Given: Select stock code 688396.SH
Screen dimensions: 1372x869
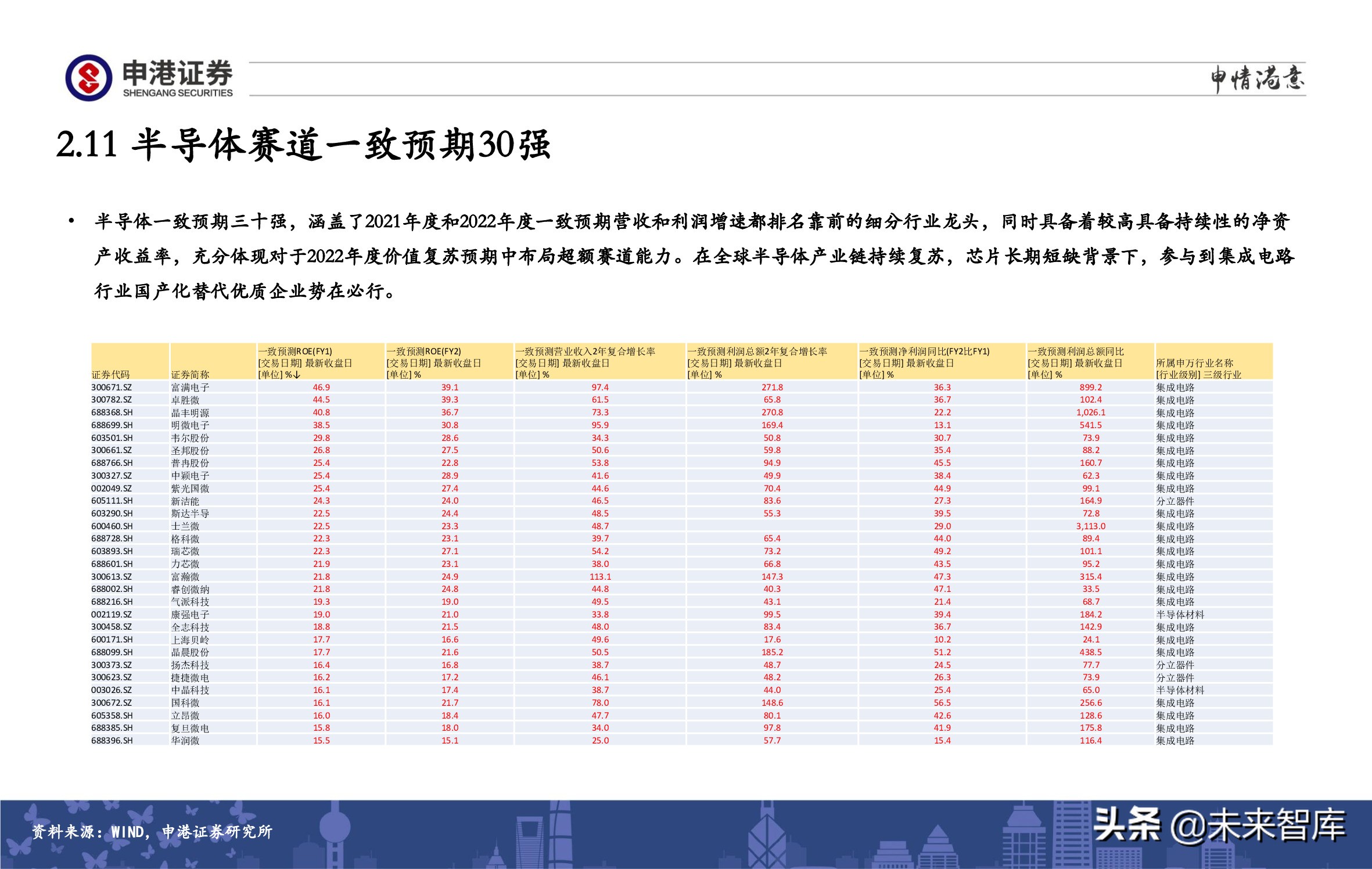Looking at the screenshot, I should tap(112, 741).
